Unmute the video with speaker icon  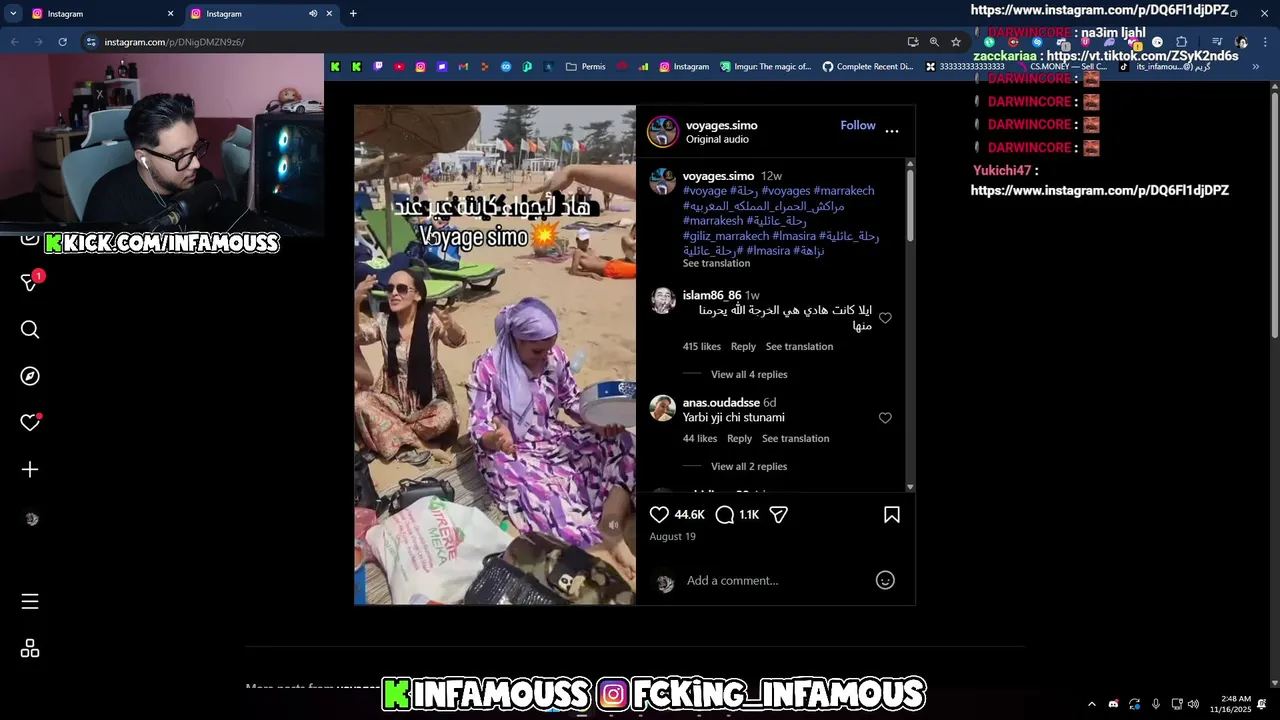(614, 525)
